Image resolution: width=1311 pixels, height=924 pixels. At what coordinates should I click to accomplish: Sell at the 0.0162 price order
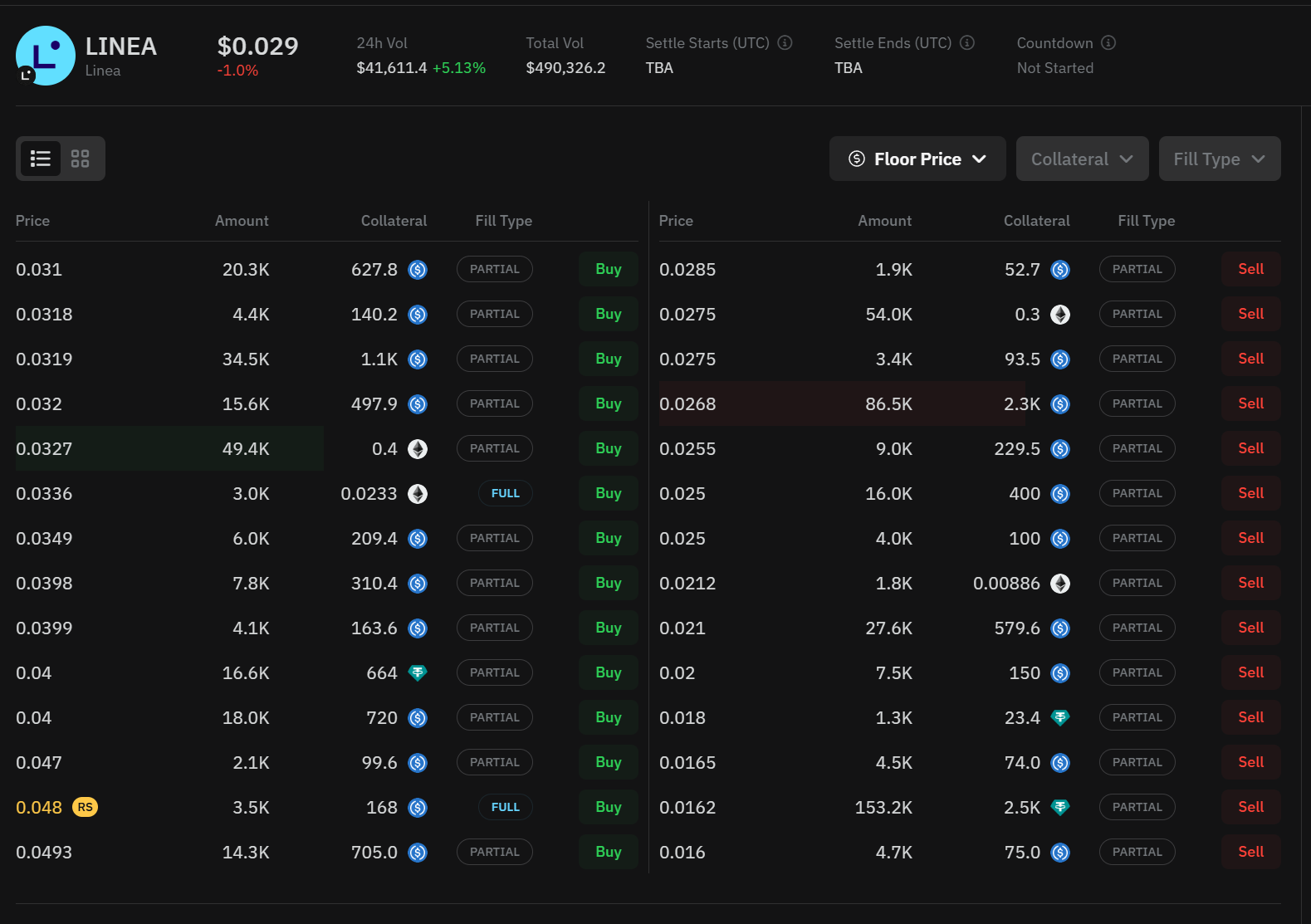(1251, 807)
